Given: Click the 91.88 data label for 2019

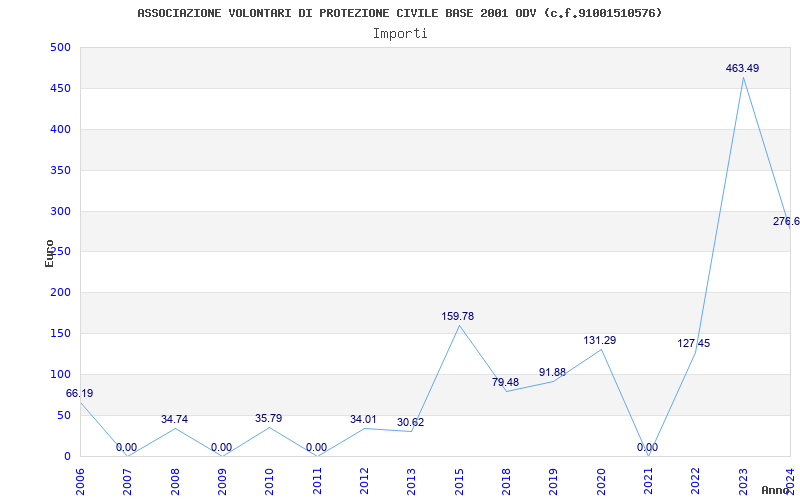Looking at the screenshot, I should (552, 373).
